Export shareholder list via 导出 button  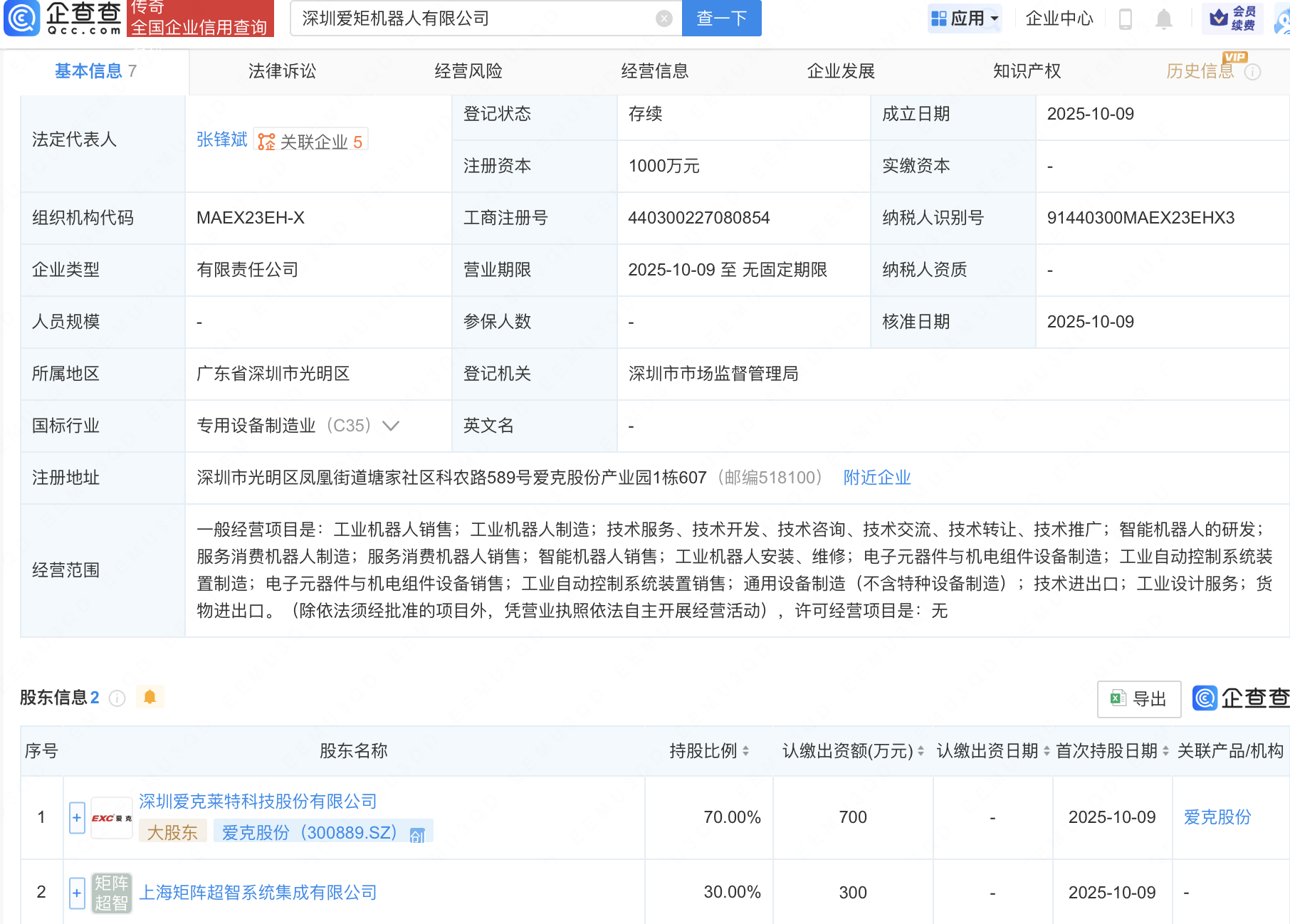click(1139, 699)
